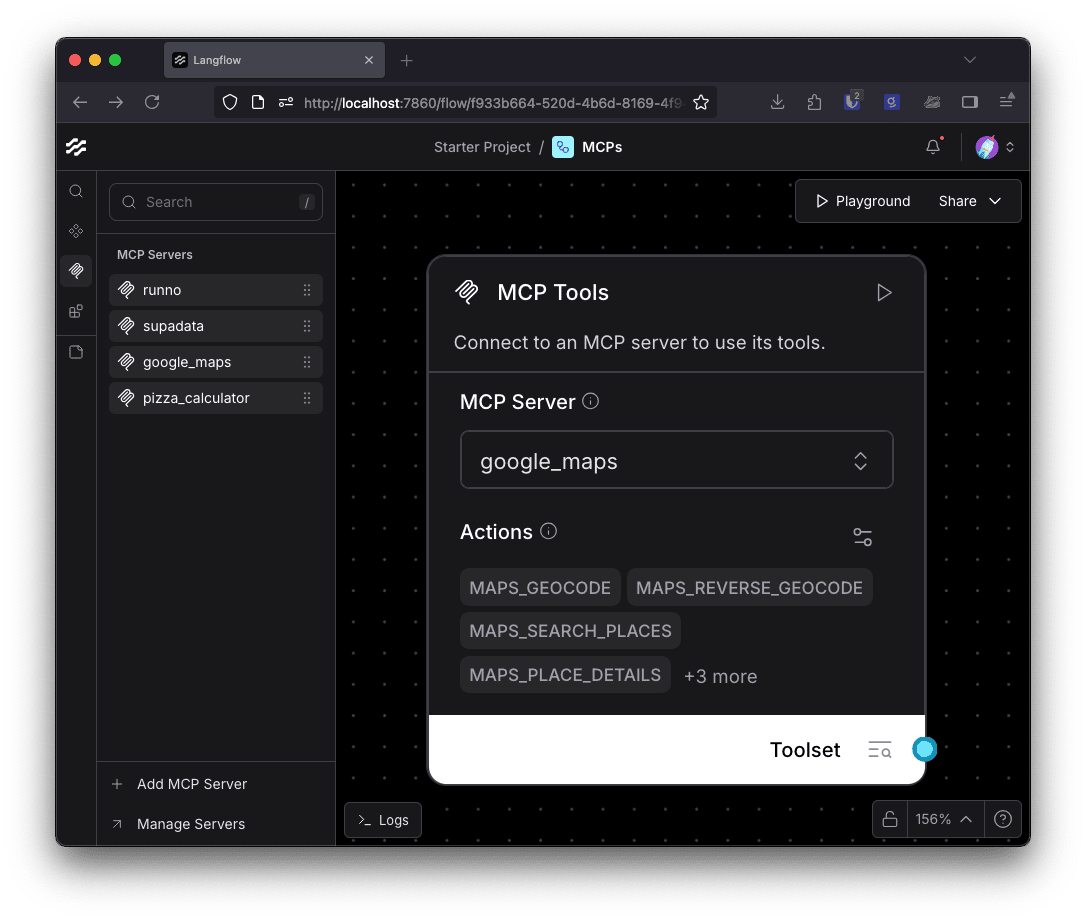Open the components icon in sidebar

[x=76, y=231]
